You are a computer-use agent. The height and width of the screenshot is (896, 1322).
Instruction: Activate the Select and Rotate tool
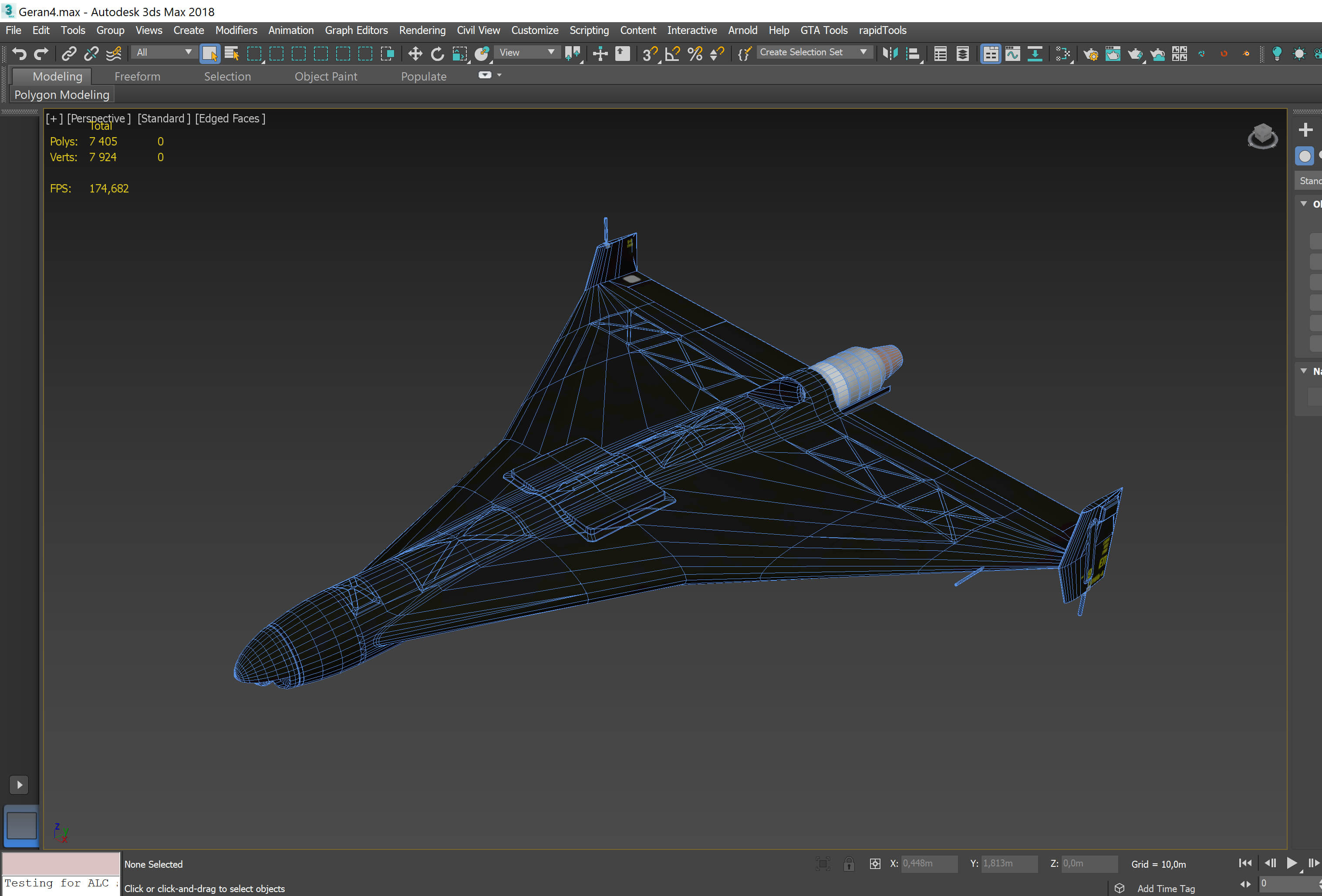click(x=438, y=54)
